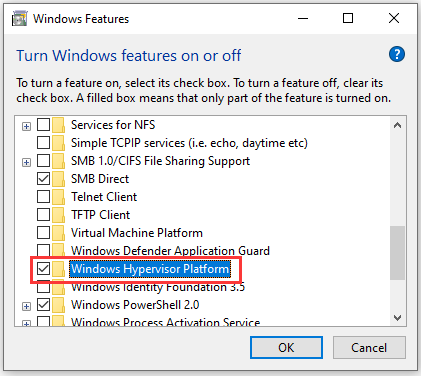Screen dimensions: 421x376
Task: Check the Simple TCPIP services checkbox
Action: click(43, 143)
